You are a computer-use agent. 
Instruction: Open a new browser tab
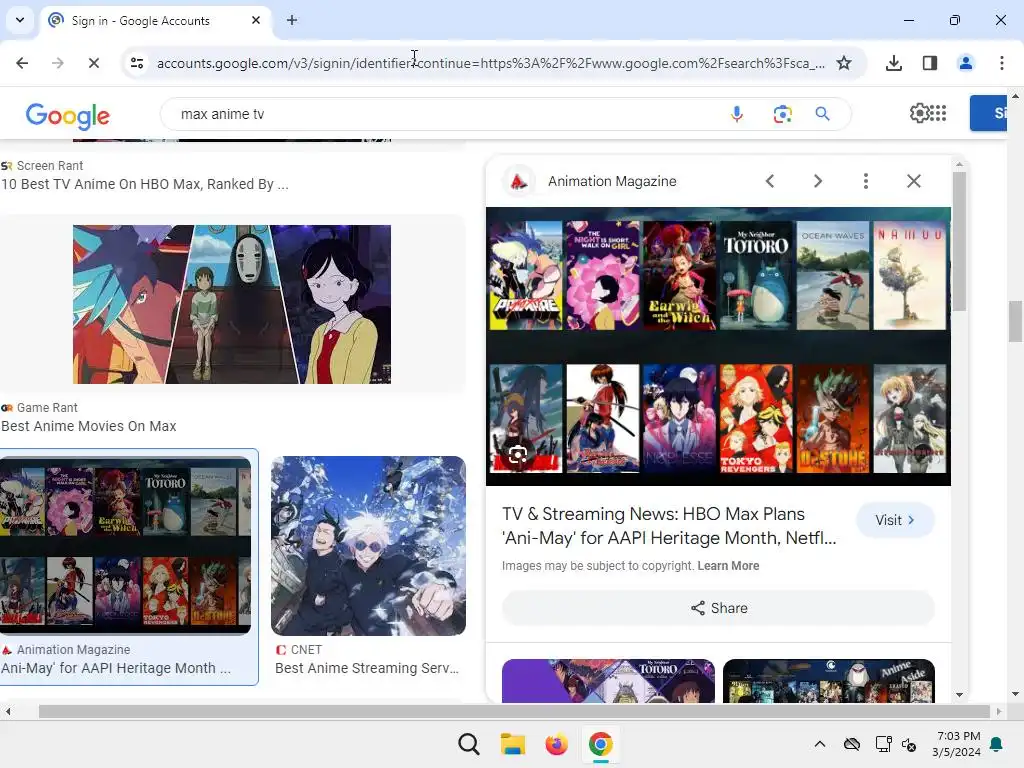point(292,20)
